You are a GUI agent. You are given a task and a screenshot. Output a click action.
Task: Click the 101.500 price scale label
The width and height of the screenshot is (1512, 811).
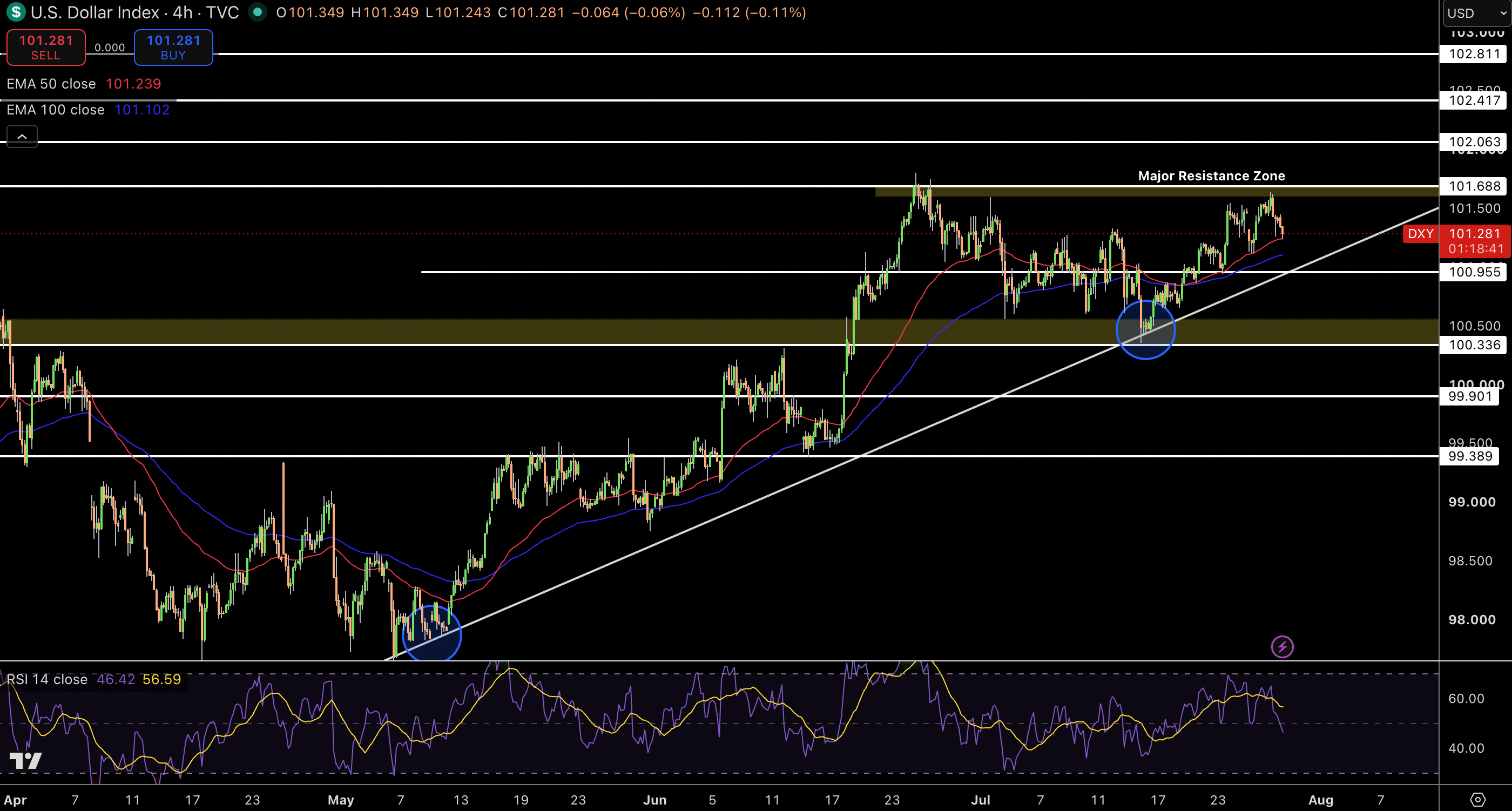[1474, 208]
